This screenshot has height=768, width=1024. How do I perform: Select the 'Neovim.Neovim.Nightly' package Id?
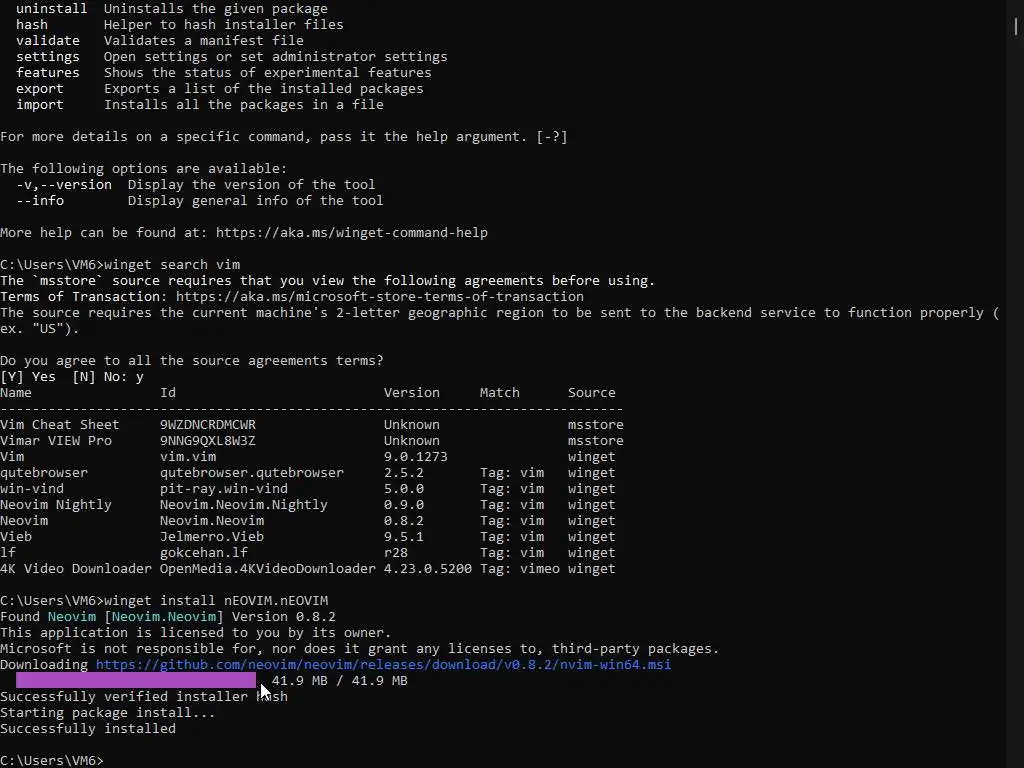point(244,504)
